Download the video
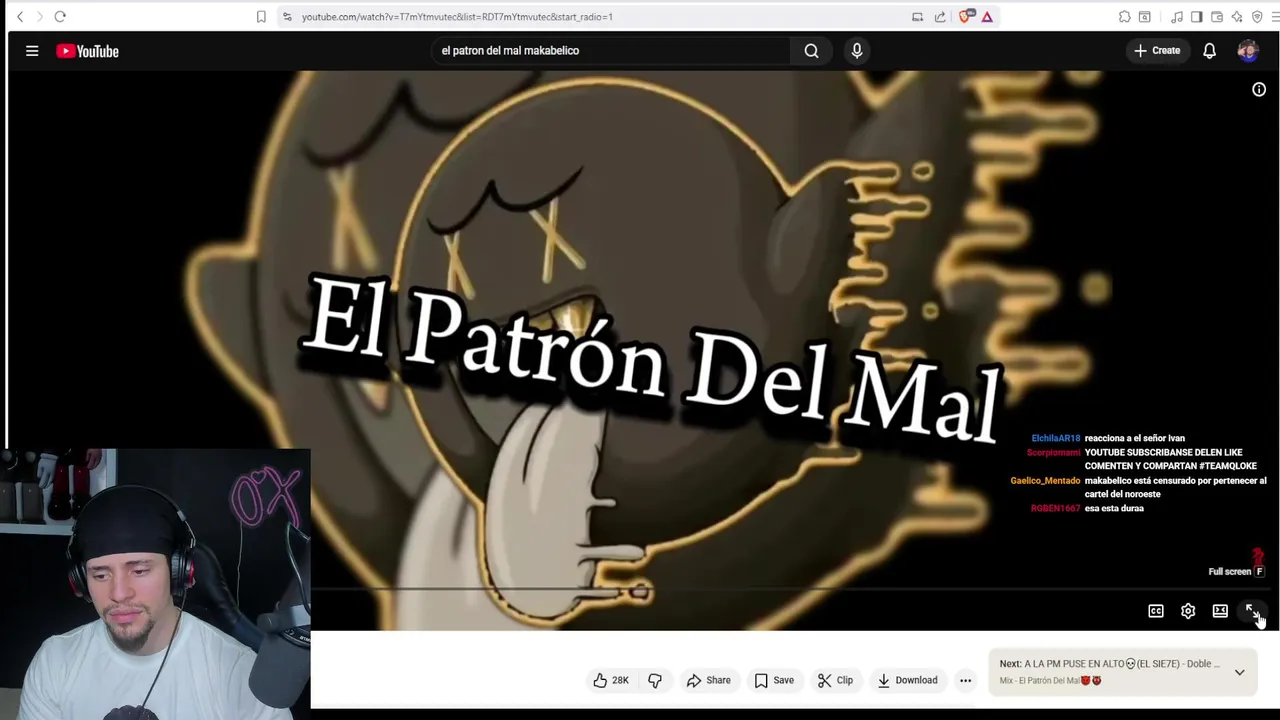 tap(907, 681)
